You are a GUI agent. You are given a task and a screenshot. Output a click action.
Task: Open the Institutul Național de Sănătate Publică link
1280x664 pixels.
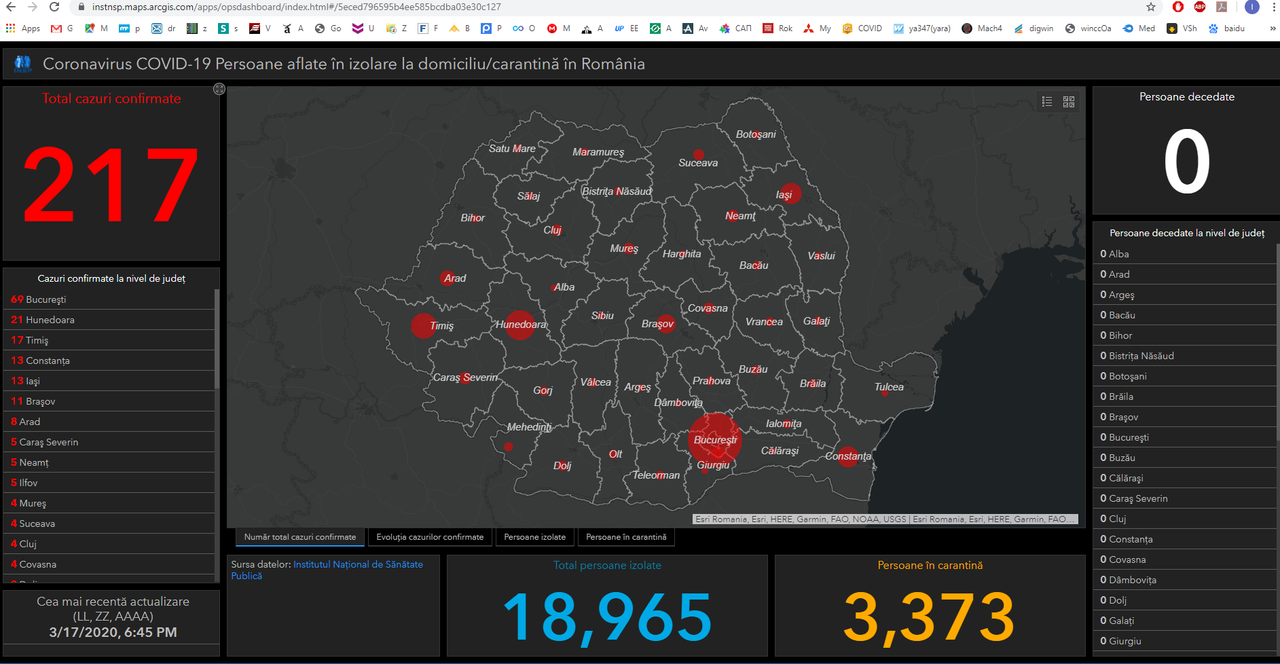(x=327, y=570)
